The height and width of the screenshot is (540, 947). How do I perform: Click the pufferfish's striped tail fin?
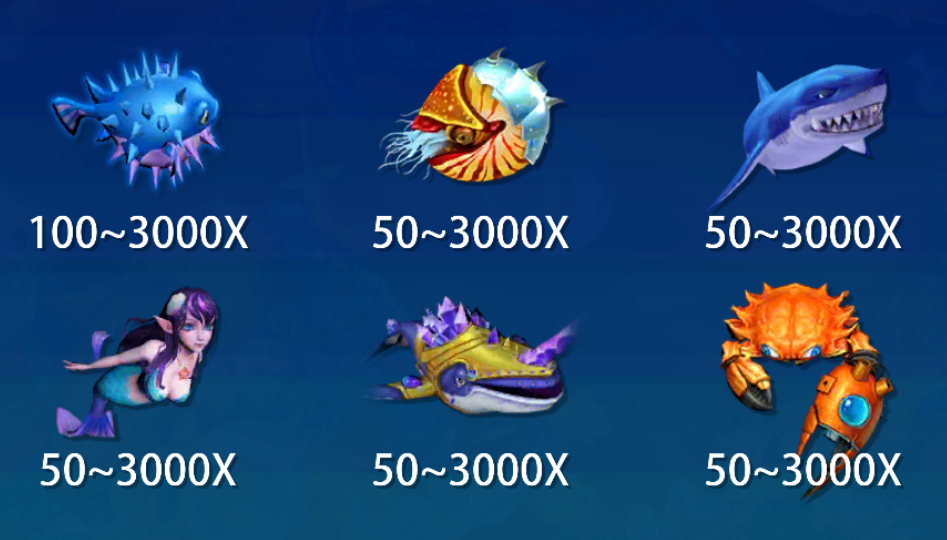pos(68,116)
